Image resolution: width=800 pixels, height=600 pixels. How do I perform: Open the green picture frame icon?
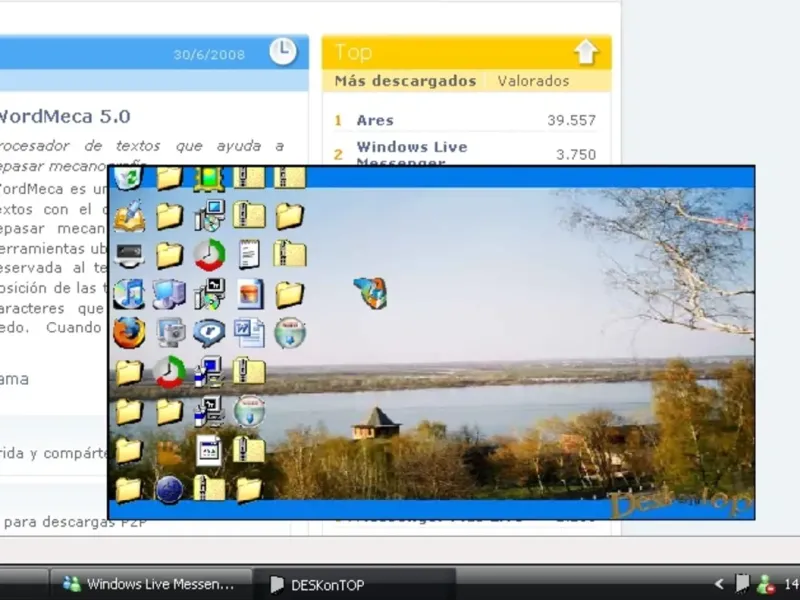(209, 179)
